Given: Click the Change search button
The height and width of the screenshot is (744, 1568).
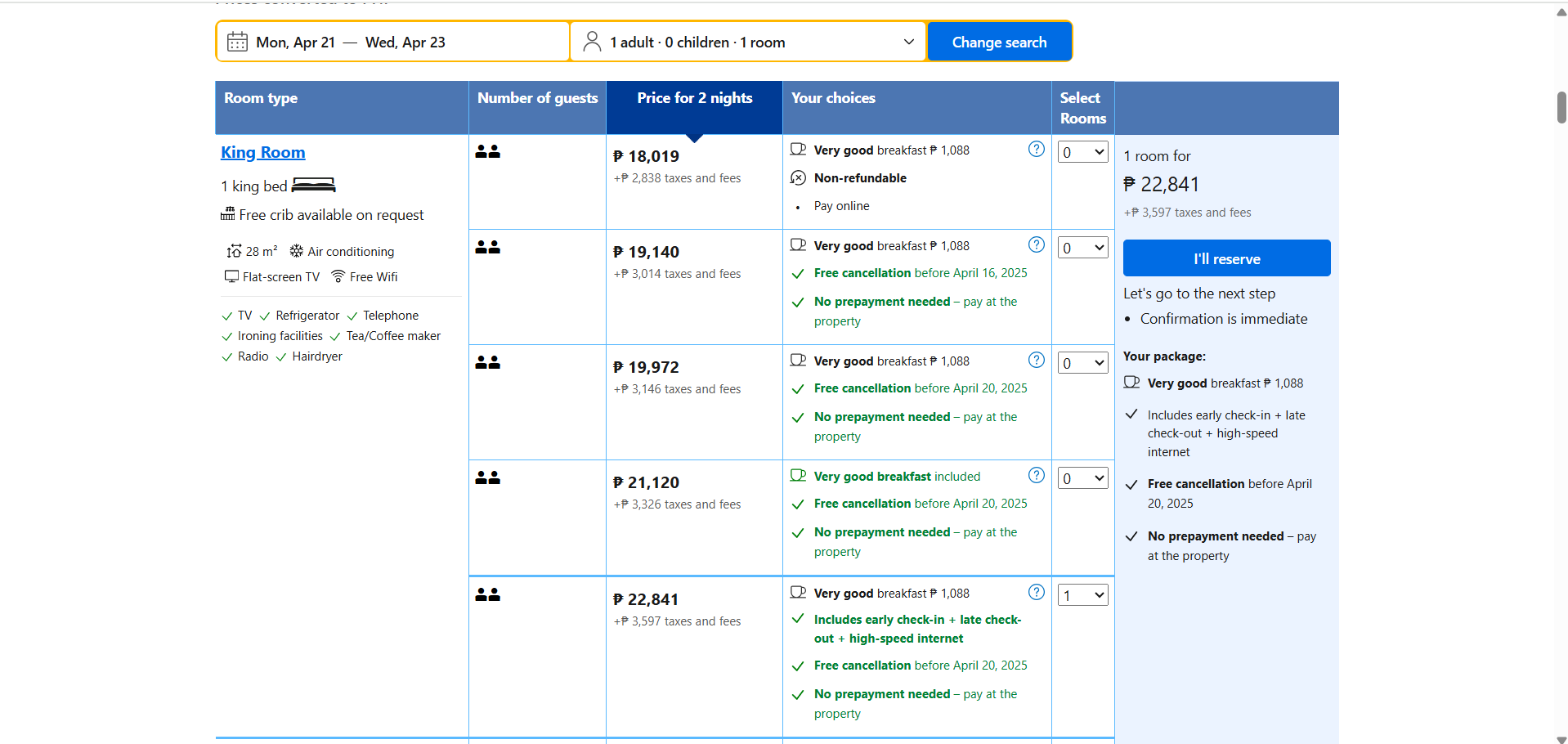Looking at the screenshot, I should (999, 42).
